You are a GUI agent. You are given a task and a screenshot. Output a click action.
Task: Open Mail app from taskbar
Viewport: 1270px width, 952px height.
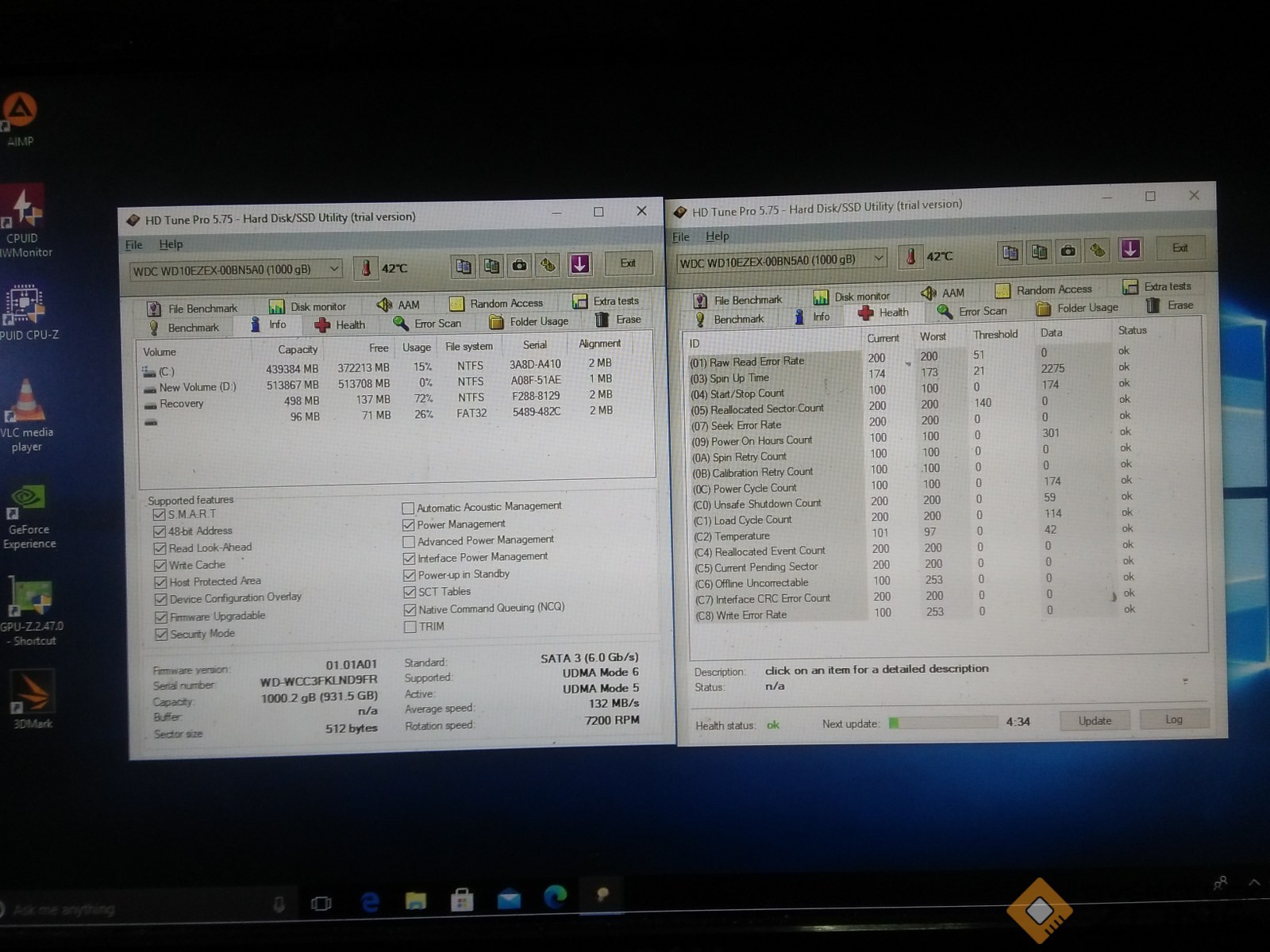[x=509, y=899]
